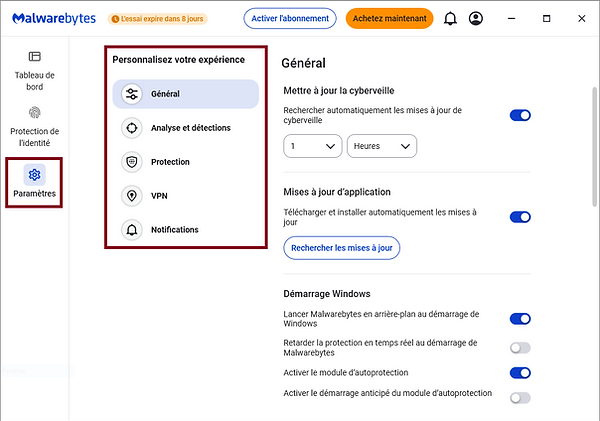Click the Protection shield icon
Viewport: 600px width, 421px height.
tap(132, 162)
